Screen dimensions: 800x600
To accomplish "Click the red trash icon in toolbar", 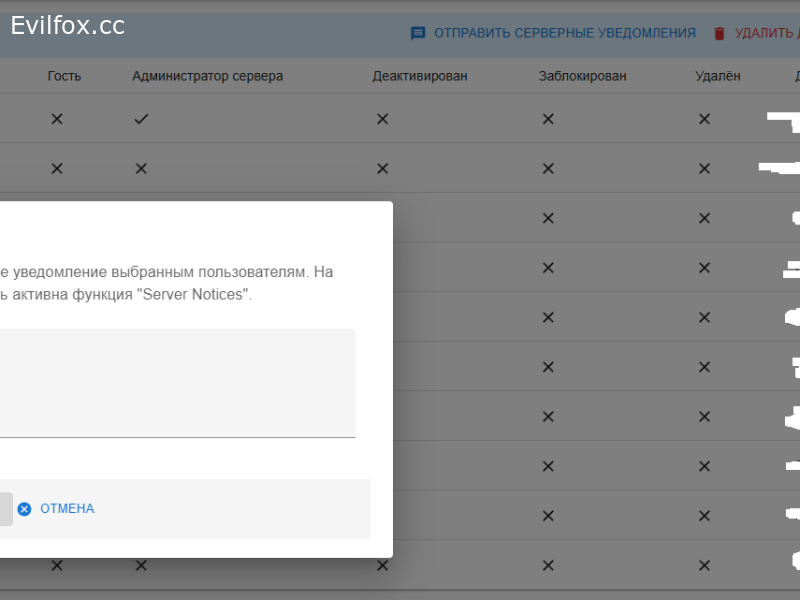I will pyautogui.click(x=719, y=33).
